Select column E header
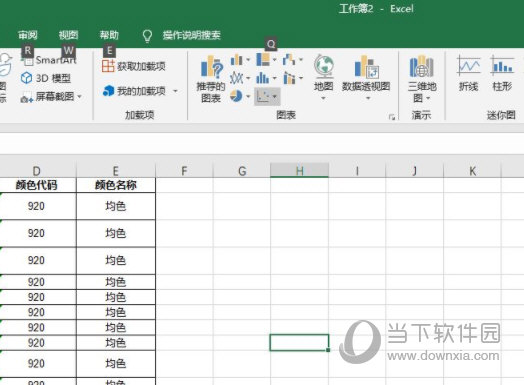 [116, 171]
